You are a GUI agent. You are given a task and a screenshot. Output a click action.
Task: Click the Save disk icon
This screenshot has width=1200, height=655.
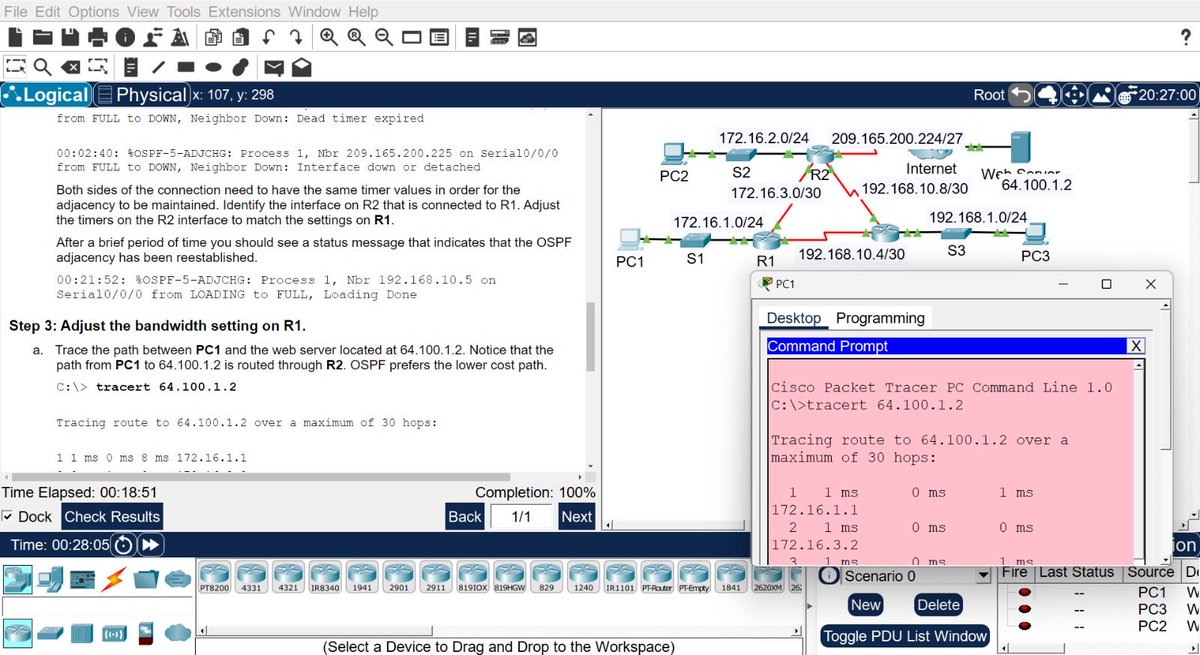click(x=70, y=37)
